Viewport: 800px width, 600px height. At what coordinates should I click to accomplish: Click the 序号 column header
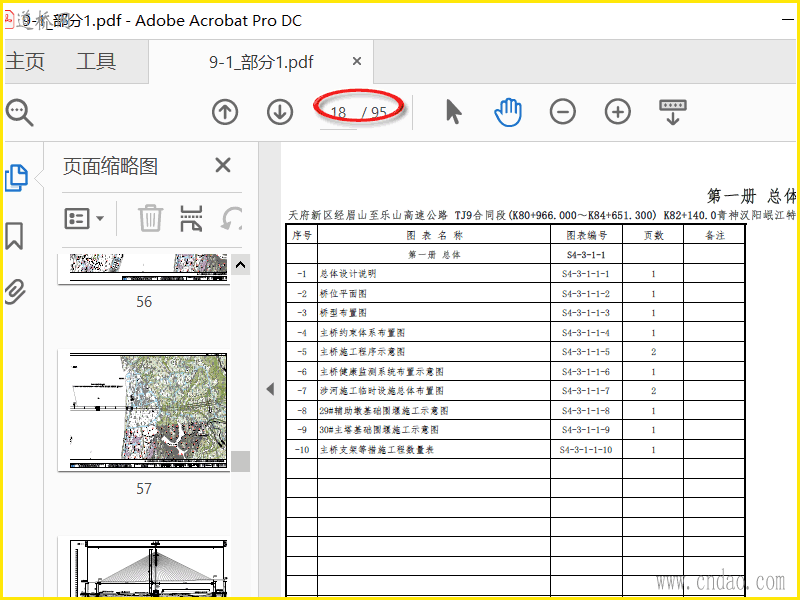(x=302, y=235)
